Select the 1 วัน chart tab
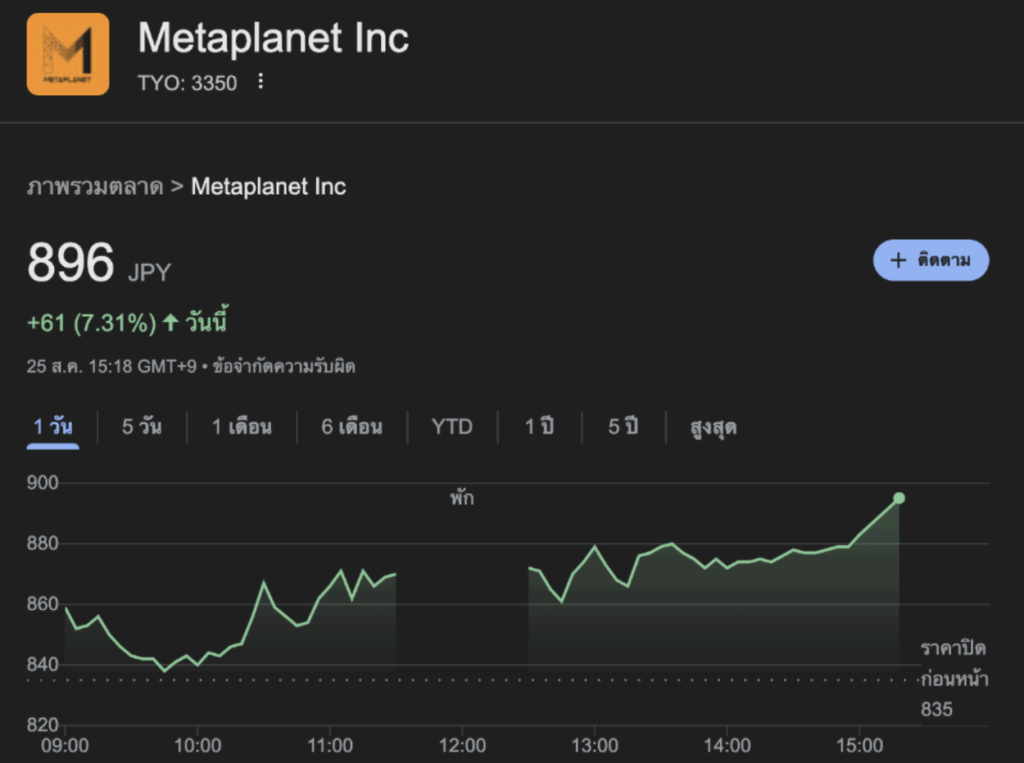This screenshot has width=1024, height=763. pos(52,427)
